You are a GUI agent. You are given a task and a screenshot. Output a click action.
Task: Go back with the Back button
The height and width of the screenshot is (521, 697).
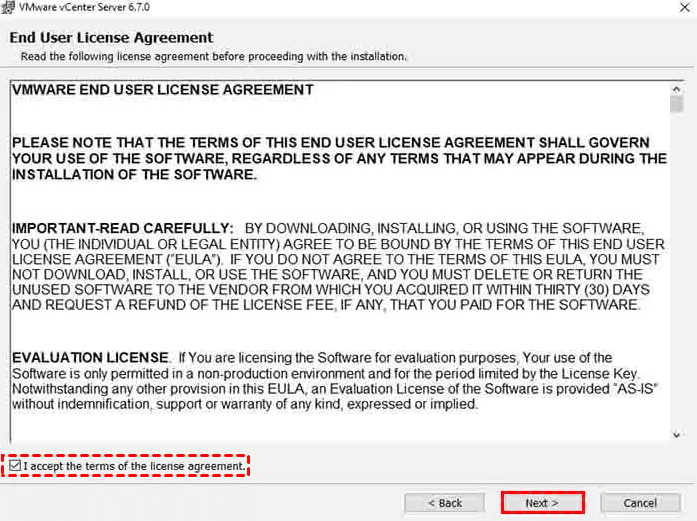click(x=445, y=503)
